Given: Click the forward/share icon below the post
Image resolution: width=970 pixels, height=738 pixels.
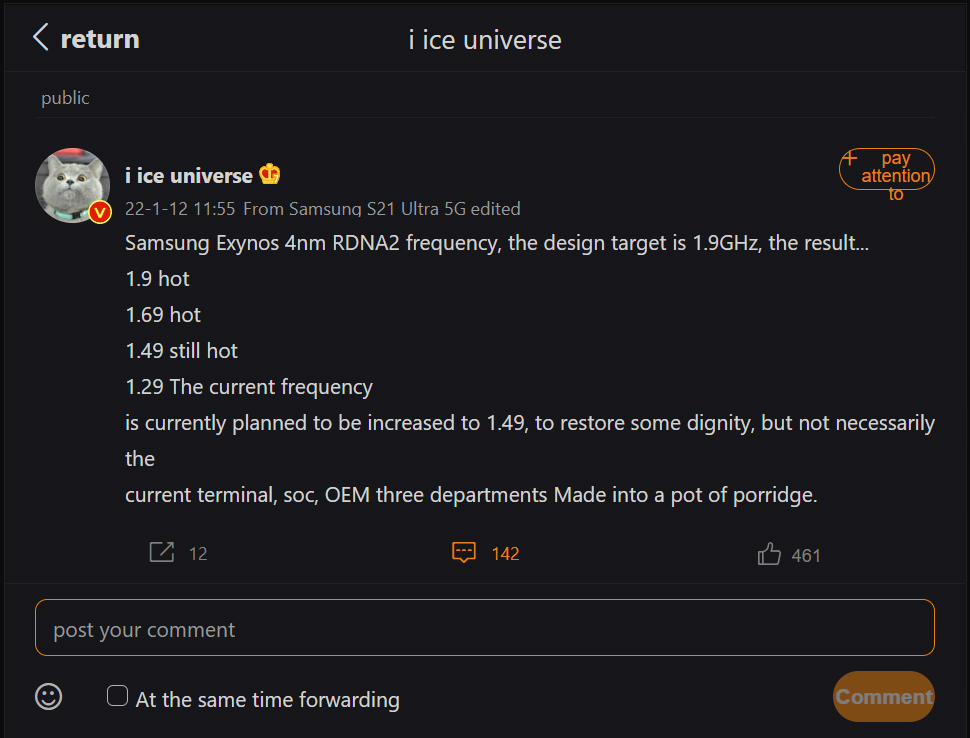Looking at the screenshot, I should tap(161, 552).
